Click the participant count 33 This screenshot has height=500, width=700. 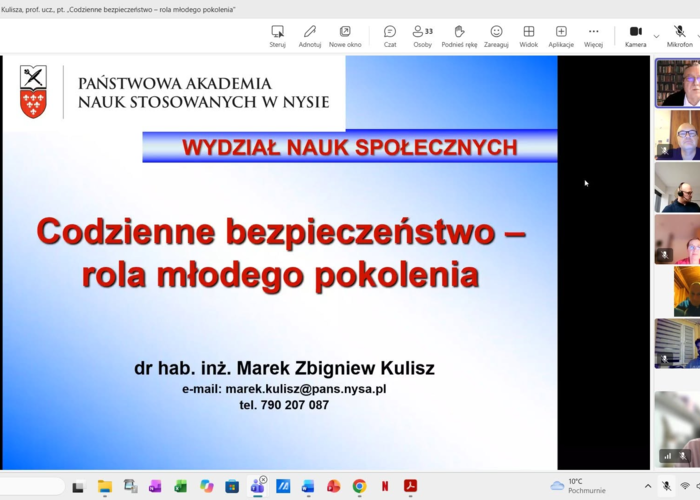tap(429, 31)
